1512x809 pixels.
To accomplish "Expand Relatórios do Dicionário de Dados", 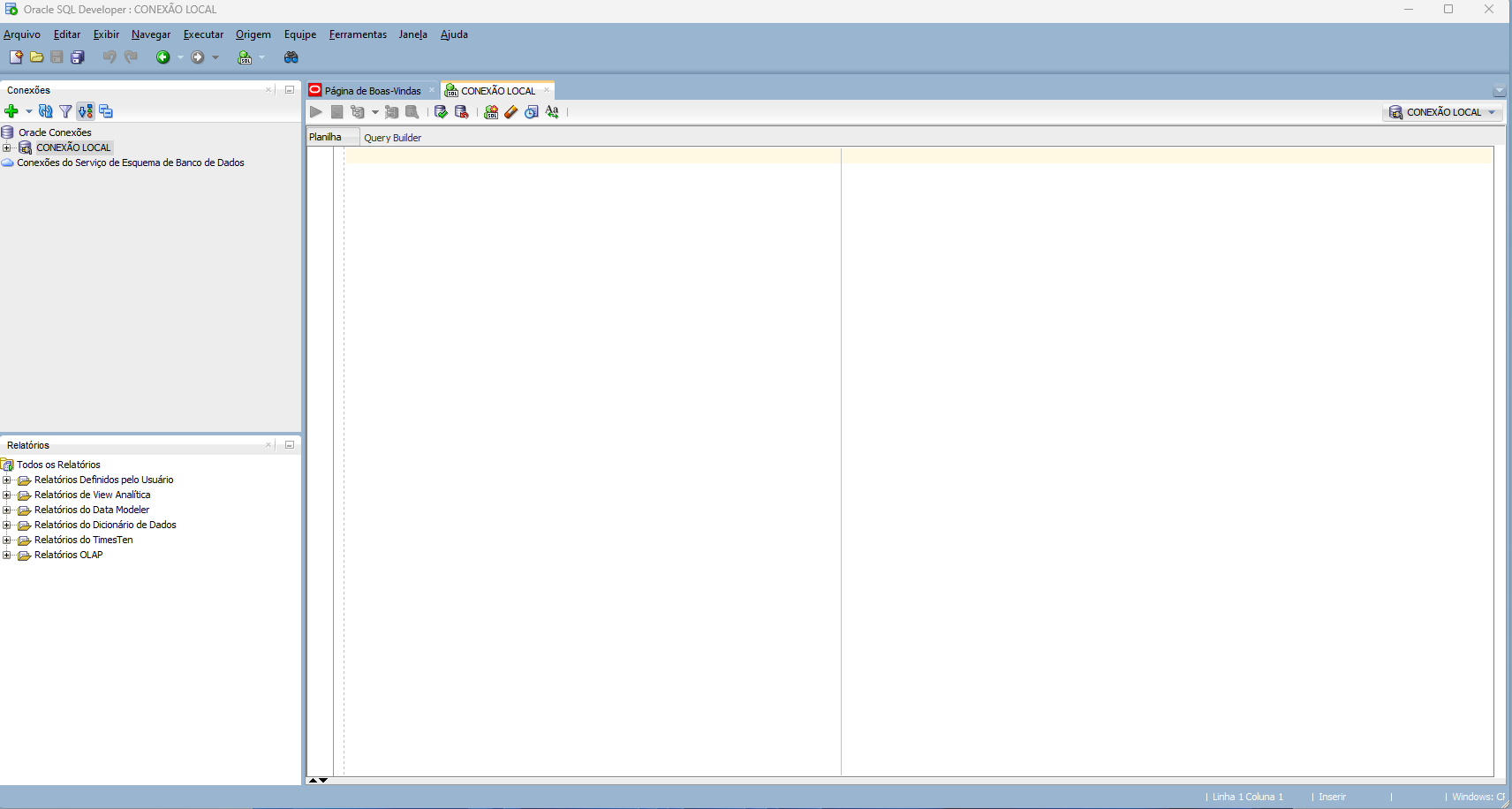I will (x=7, y=525).
